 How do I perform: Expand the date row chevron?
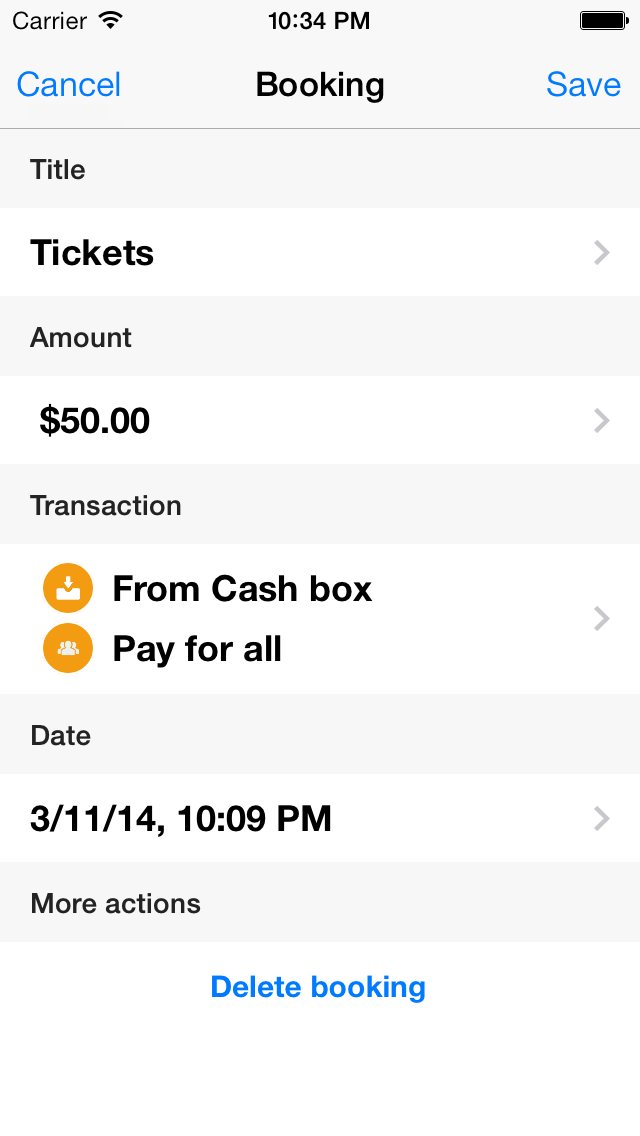point(601,819)
